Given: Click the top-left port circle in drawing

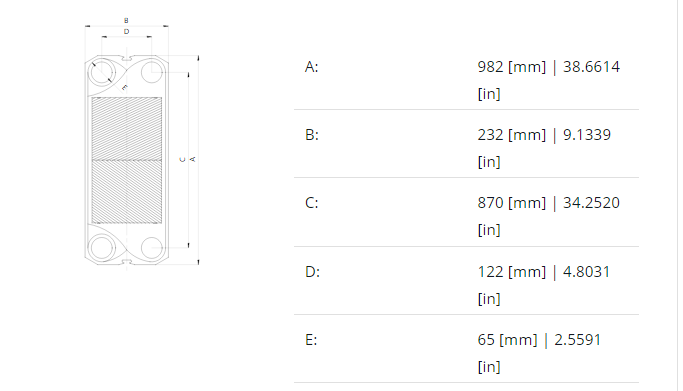Looking at the screenshot, I should pyautogui.click(x=101, y=72).
